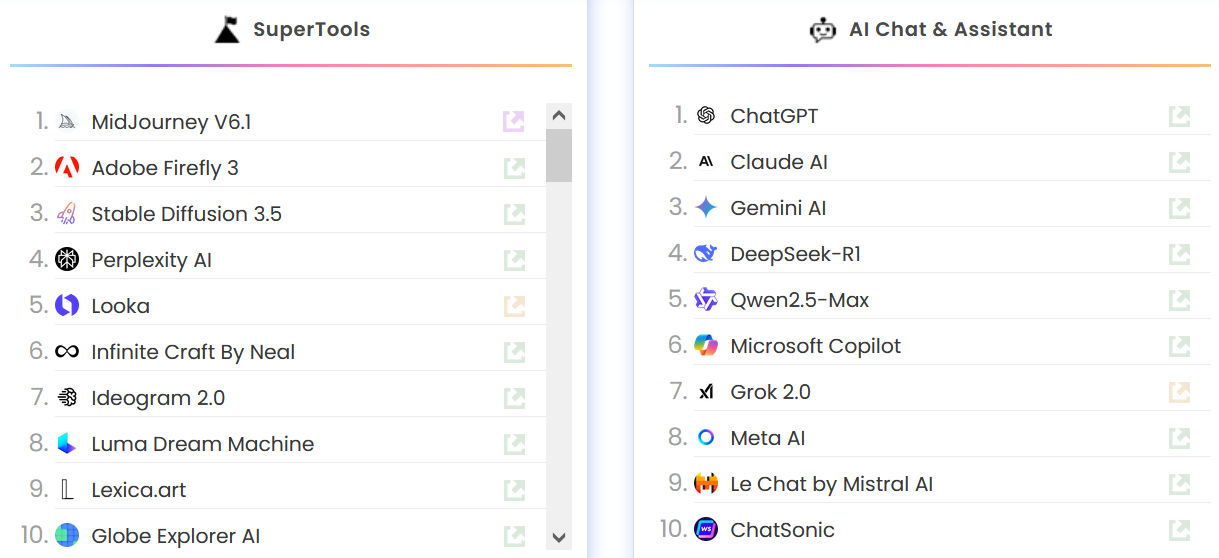Open external link icon for Looka
The image size is (1219, 558).
pyautogui.click(x=514, y=306)
